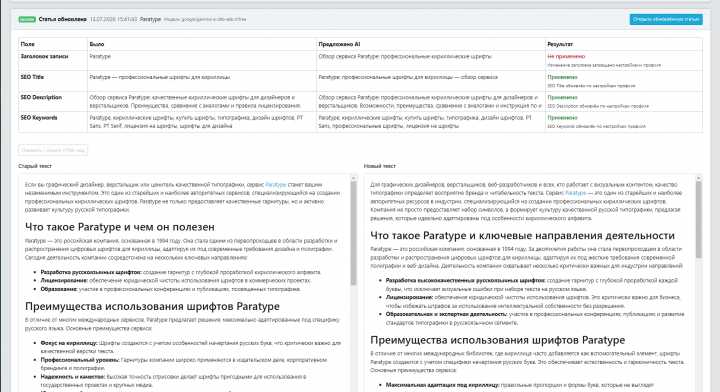This screenshot has height=392, width=720.
Task: Click the old text panel scrollbar thumb
Action: click(354, 233)
